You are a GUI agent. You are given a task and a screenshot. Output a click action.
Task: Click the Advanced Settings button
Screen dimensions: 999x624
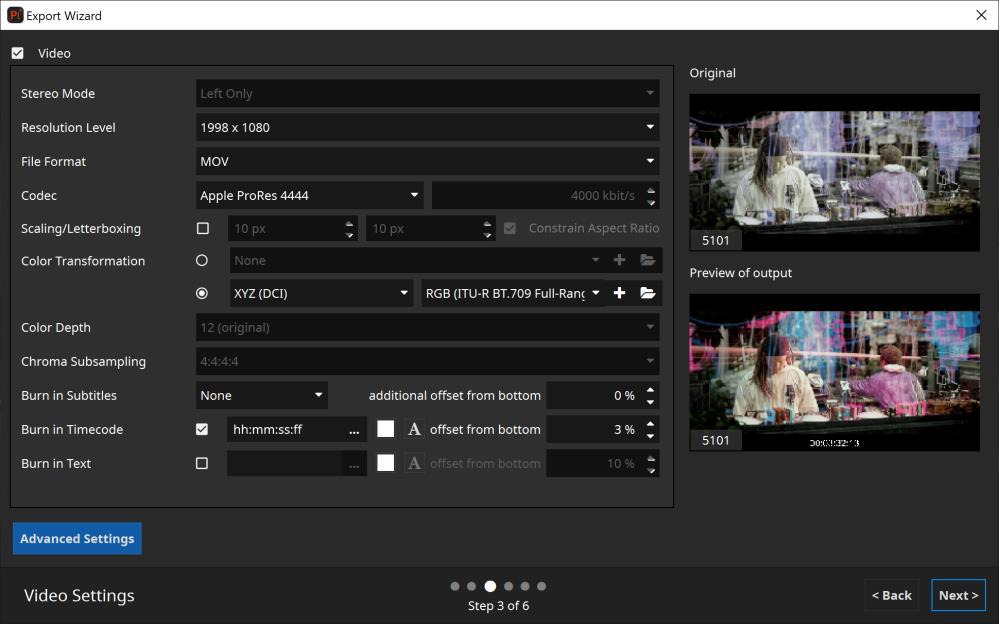(x=77, y=538)
